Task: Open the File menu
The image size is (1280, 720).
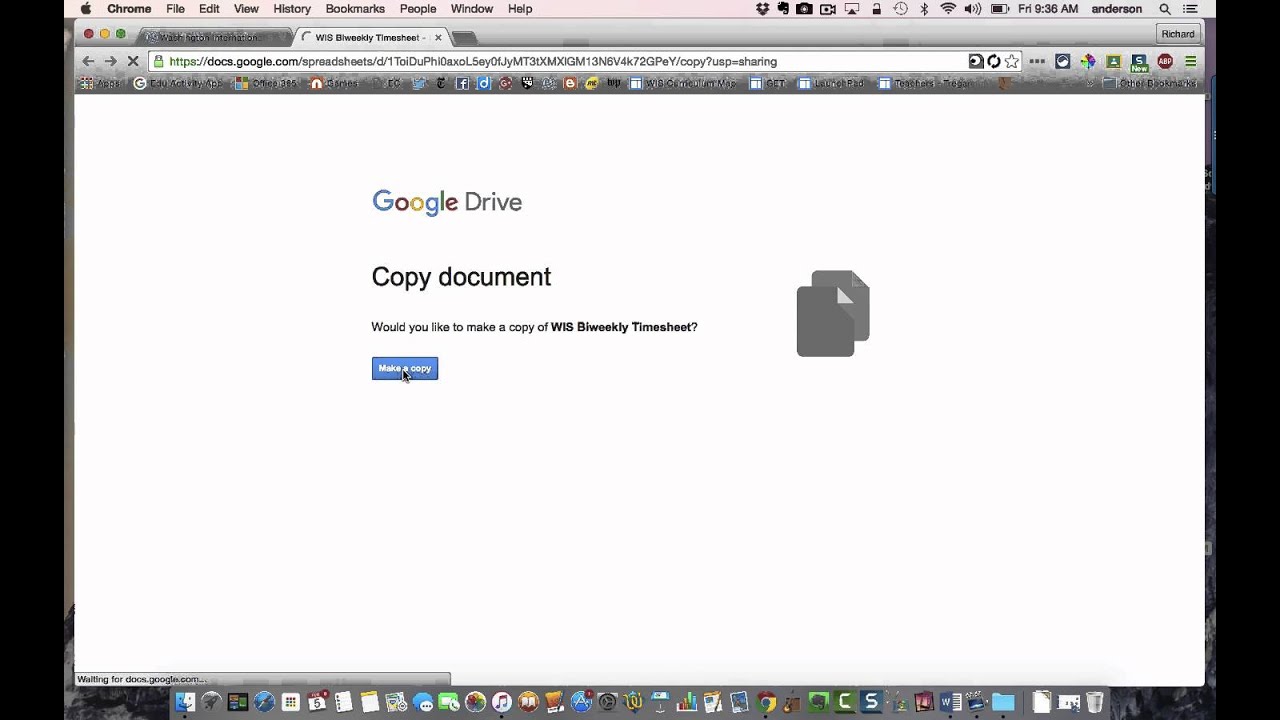Action: [x=175, y=9]
